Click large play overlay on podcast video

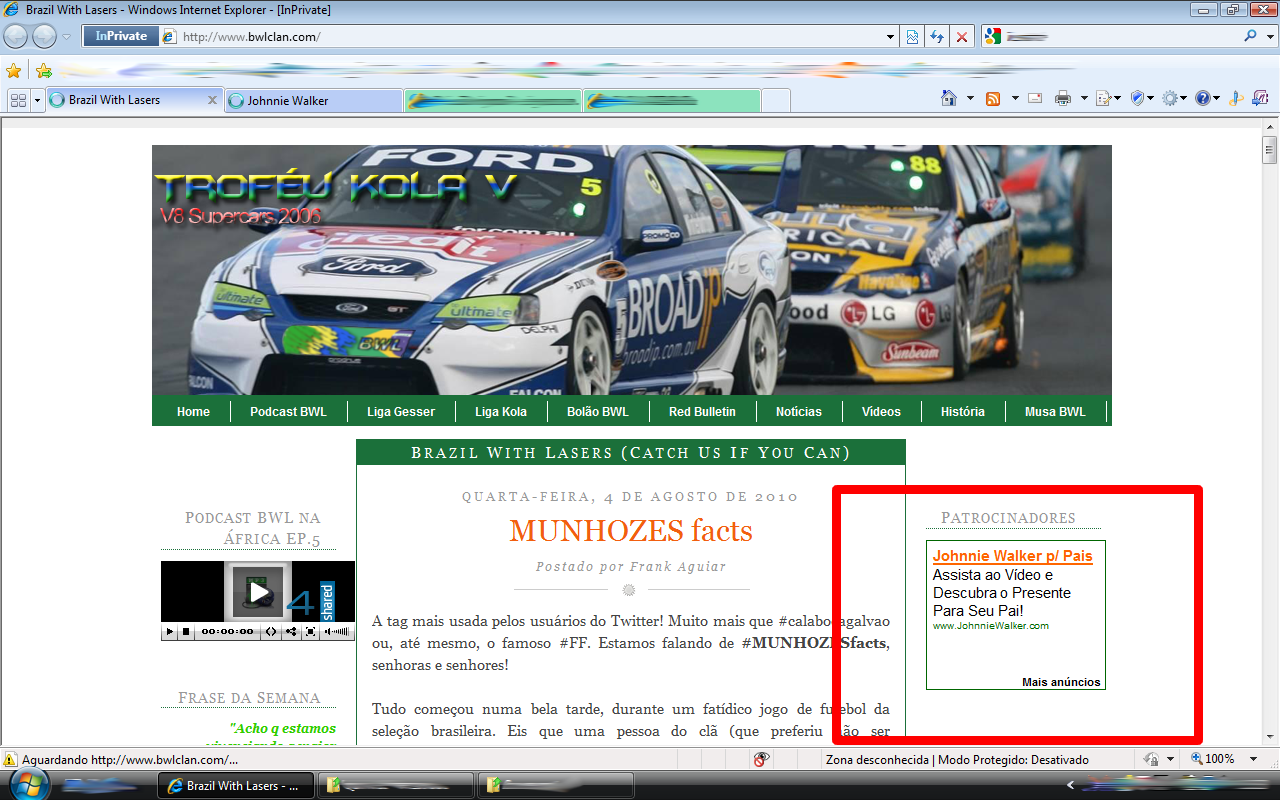pos(258,592)
